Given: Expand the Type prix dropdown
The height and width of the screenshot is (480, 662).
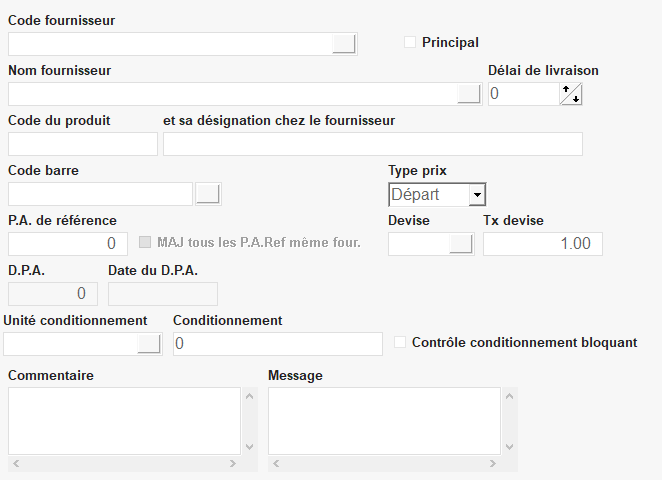Looking at the screenshot, I should [x=477, y=195].
